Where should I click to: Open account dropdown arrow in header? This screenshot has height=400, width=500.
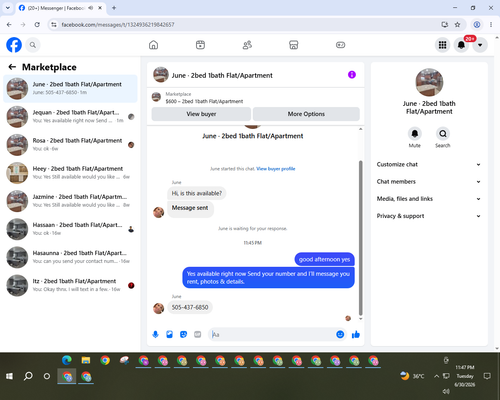(480, 45)
